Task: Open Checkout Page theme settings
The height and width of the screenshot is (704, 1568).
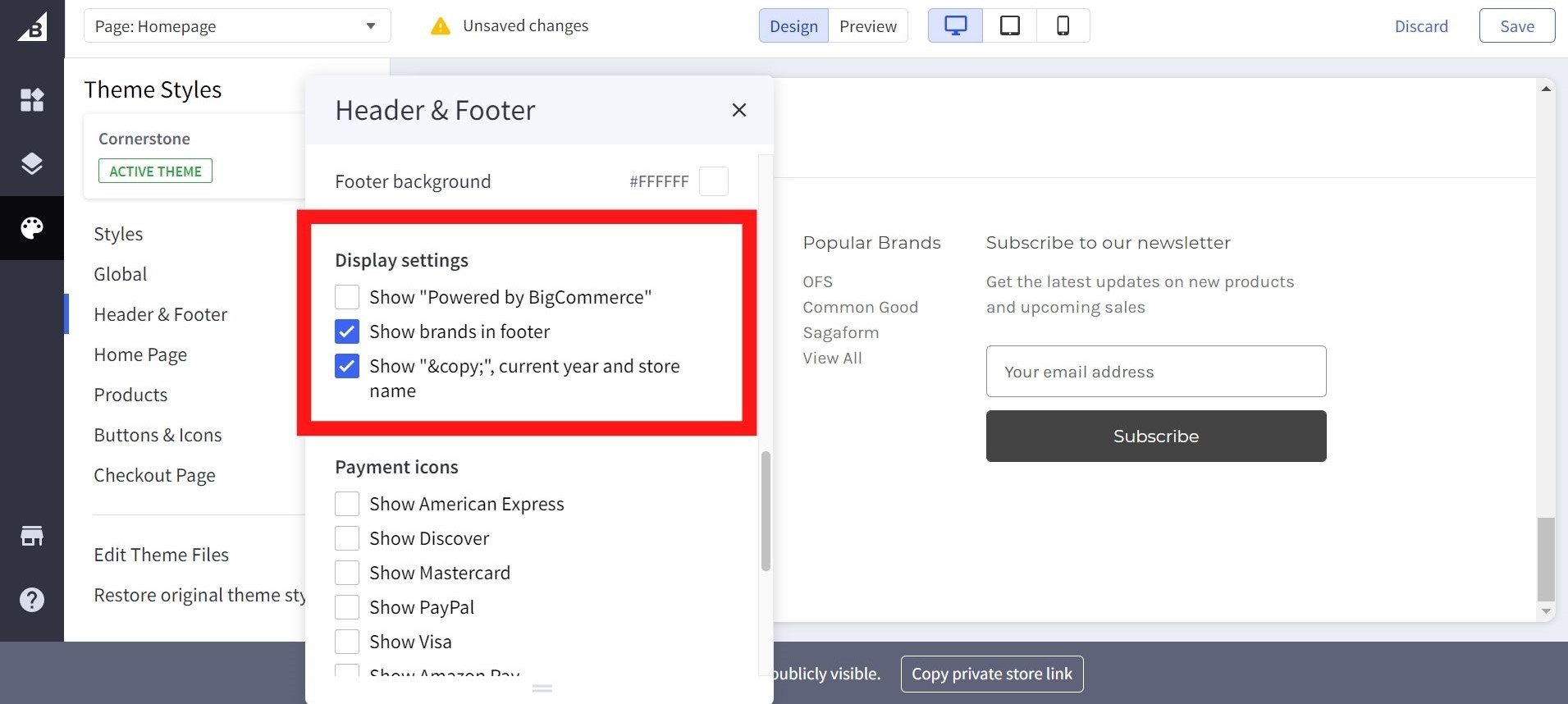Action: 154,475
